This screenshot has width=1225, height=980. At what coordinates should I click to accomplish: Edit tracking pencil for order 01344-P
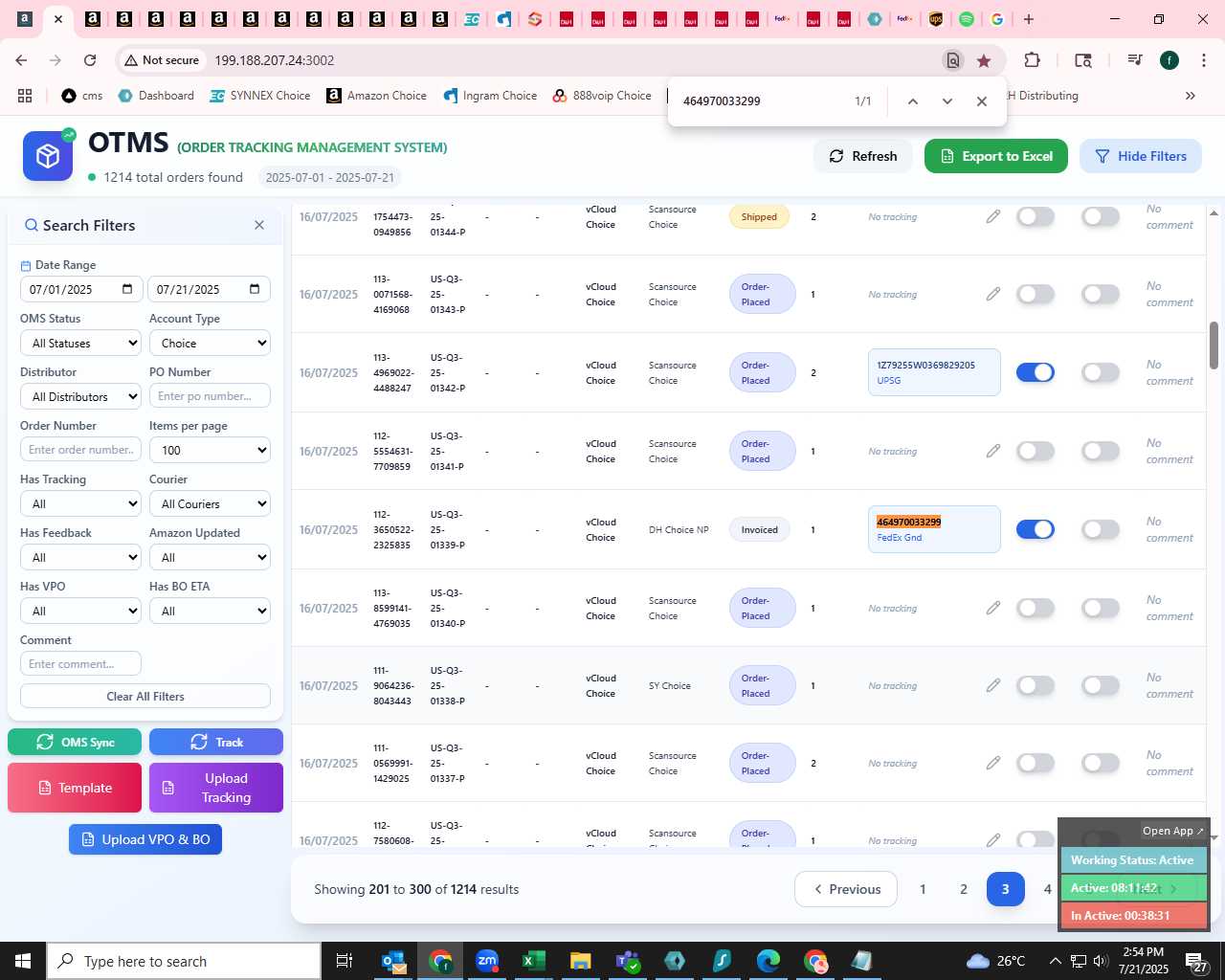pyautogui.click(x=993, y=216)
